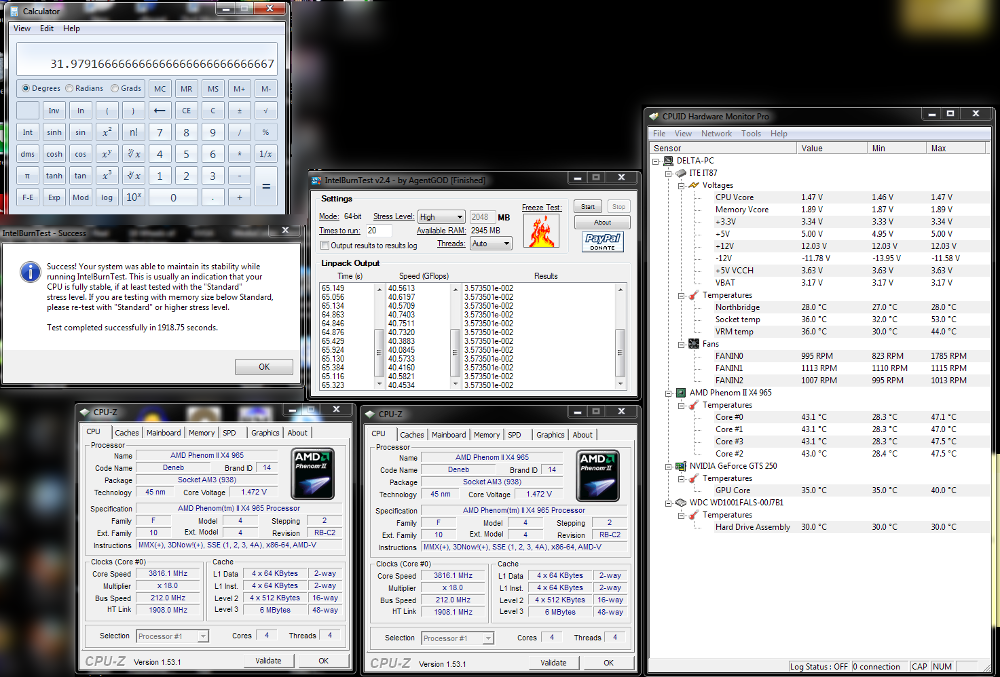Click the flame Freeze Test icon in IntelBurnTest
This screenshot has width=1000, height=677.
541,231
